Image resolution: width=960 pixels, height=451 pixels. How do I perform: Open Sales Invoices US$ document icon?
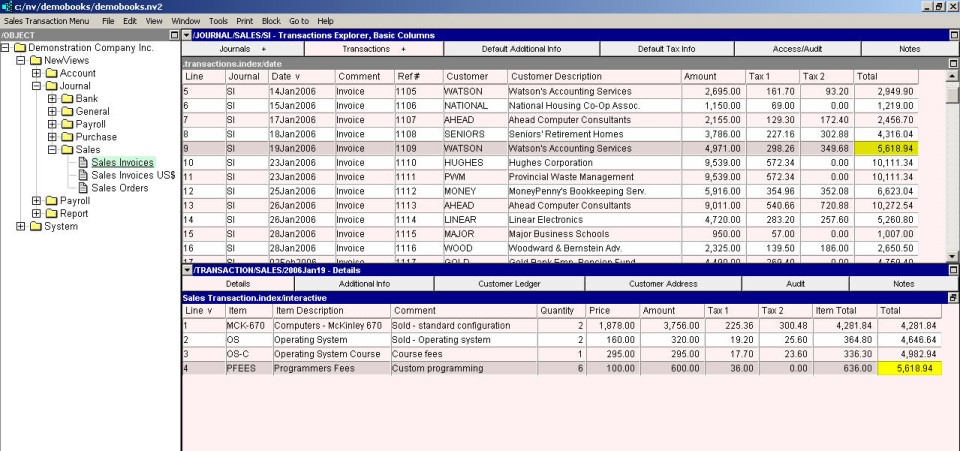pyautogui.click(x=83, y=175)
